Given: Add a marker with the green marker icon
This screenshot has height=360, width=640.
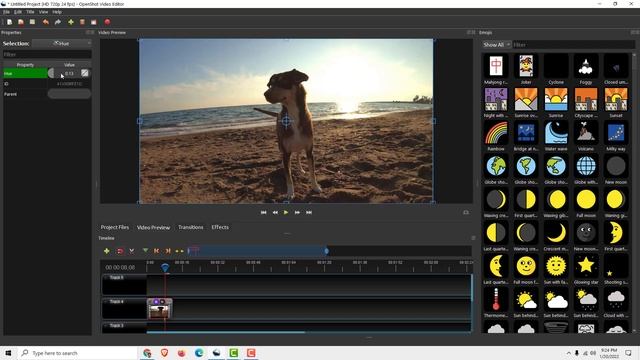Looking at the screenshot, I should coord(145,251).
